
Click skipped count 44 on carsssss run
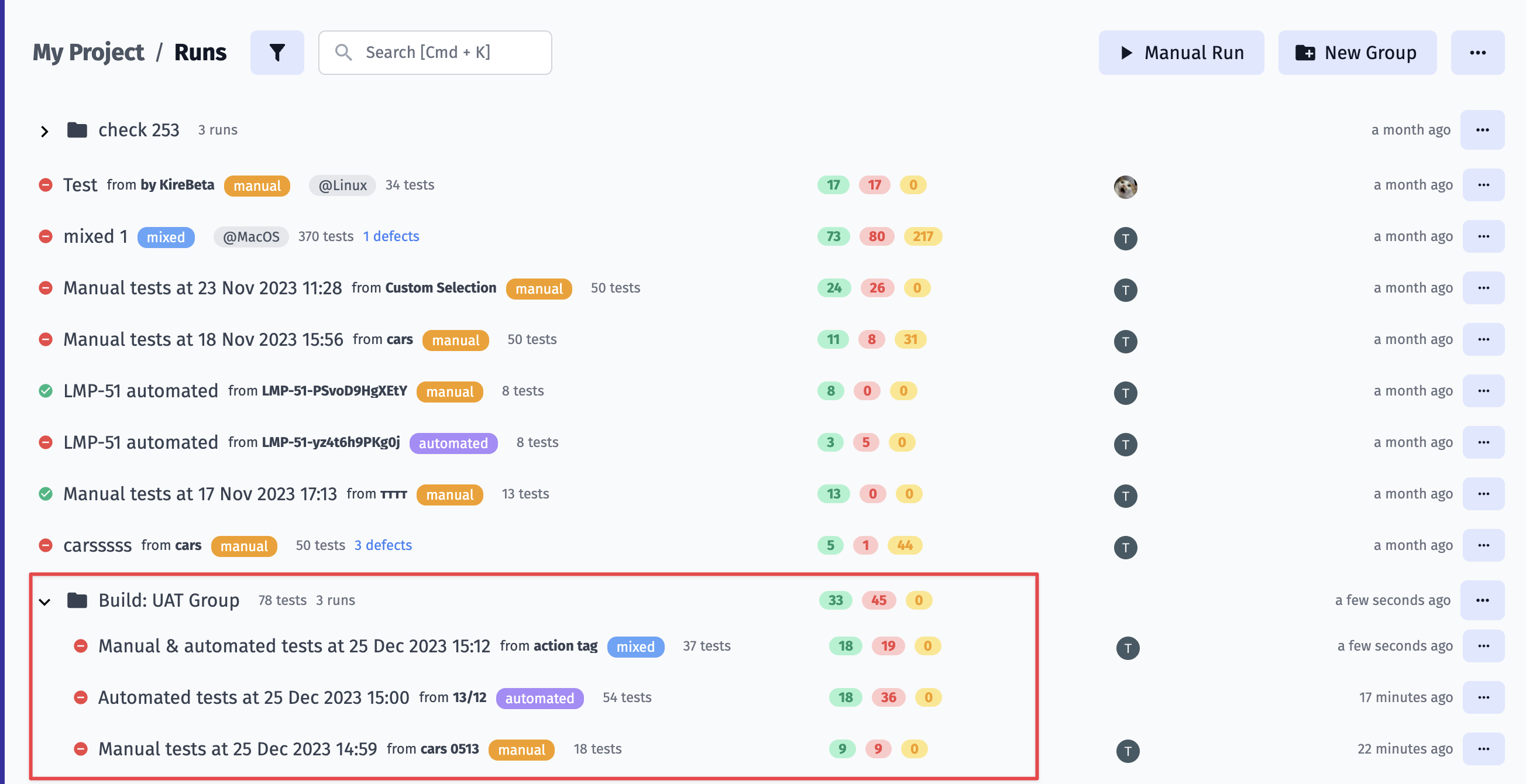905,545
